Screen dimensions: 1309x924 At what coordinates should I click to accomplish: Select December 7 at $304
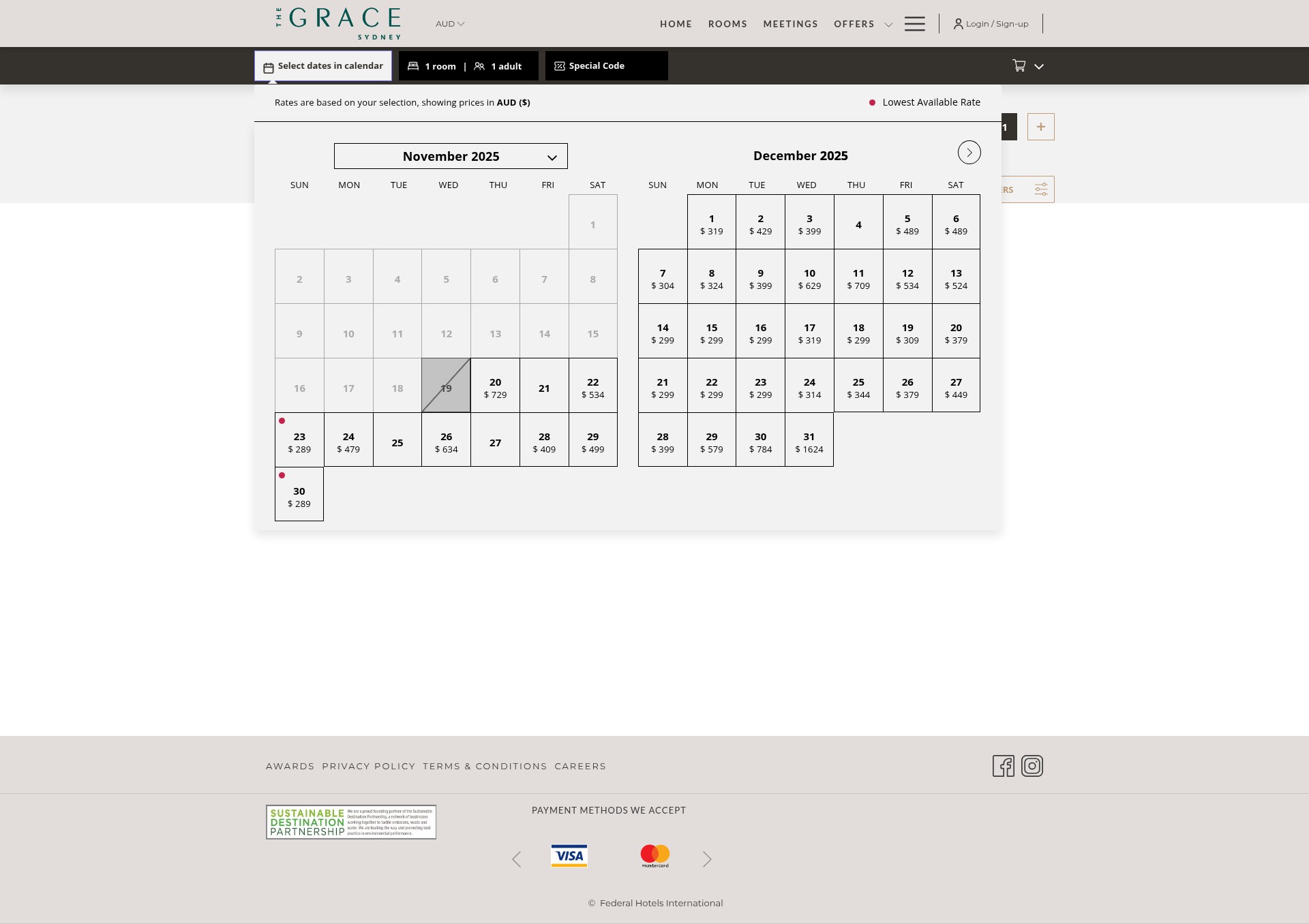click(663, 276)
